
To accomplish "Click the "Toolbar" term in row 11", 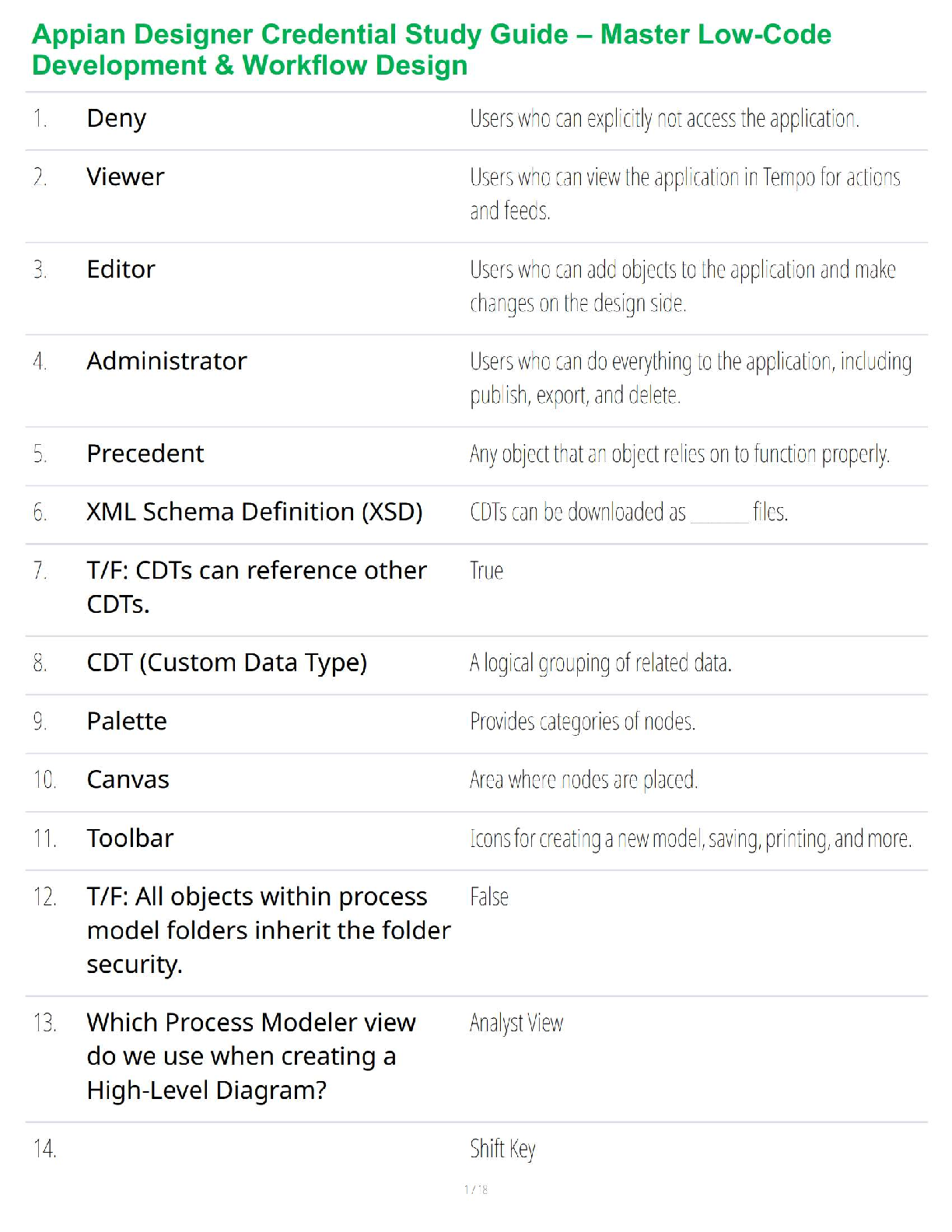I will 130,838.
